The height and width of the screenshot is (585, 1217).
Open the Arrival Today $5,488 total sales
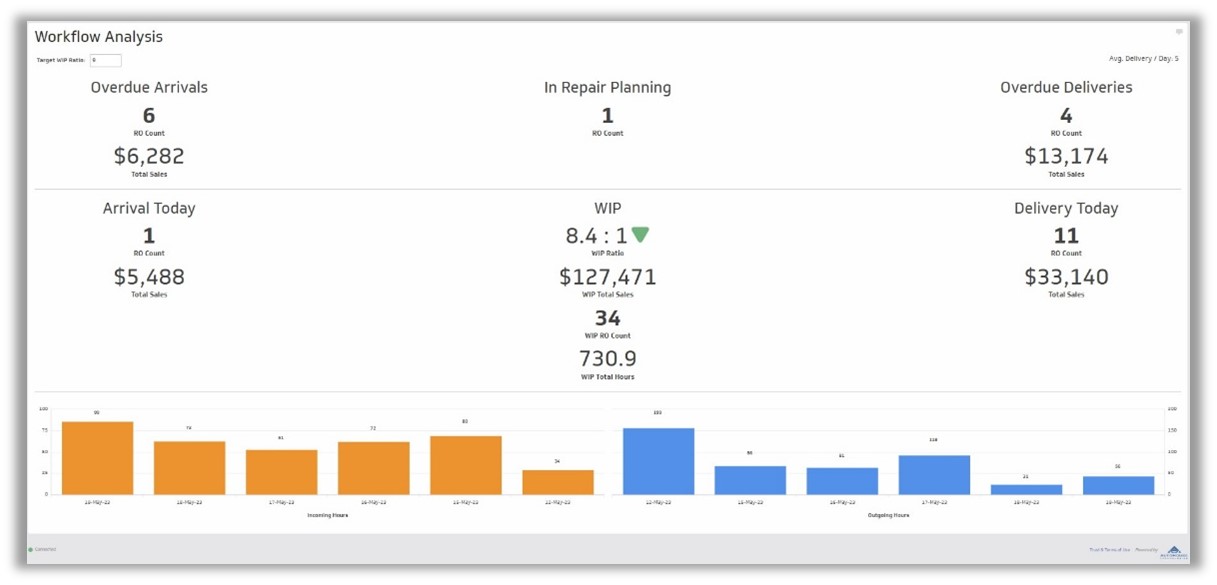[148, 277]
